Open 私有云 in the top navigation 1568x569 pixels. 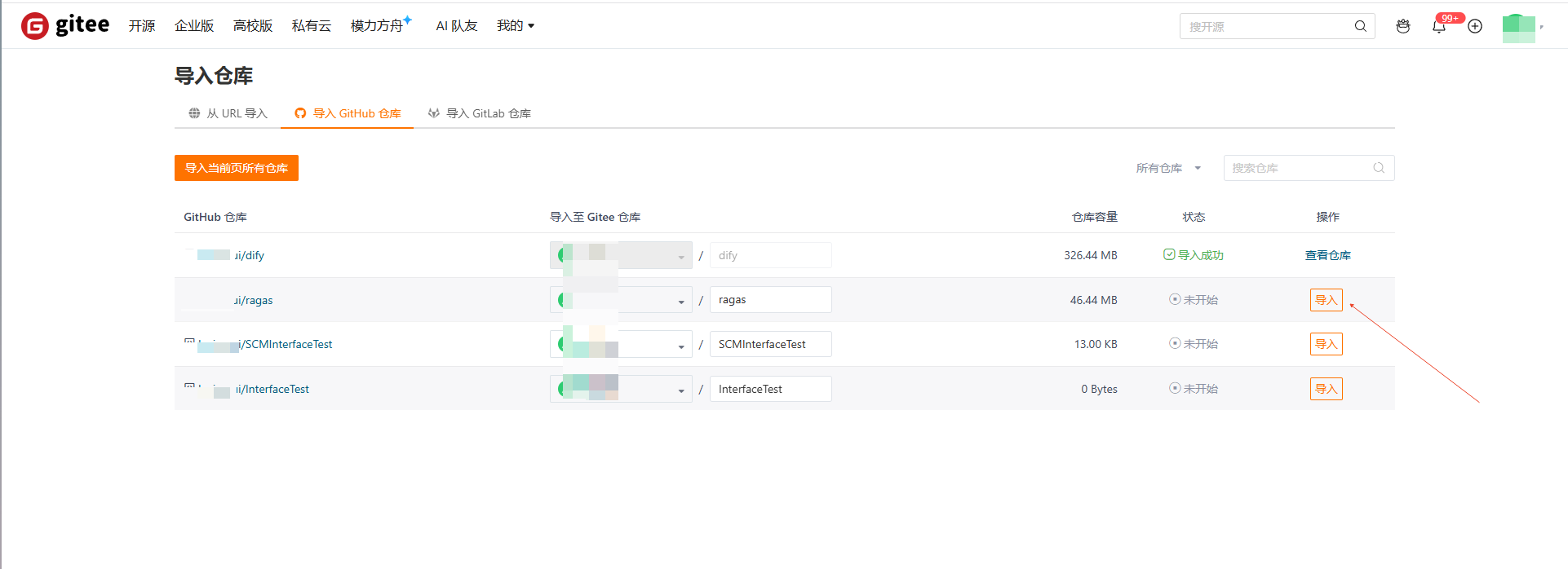(x=312, y=26)
